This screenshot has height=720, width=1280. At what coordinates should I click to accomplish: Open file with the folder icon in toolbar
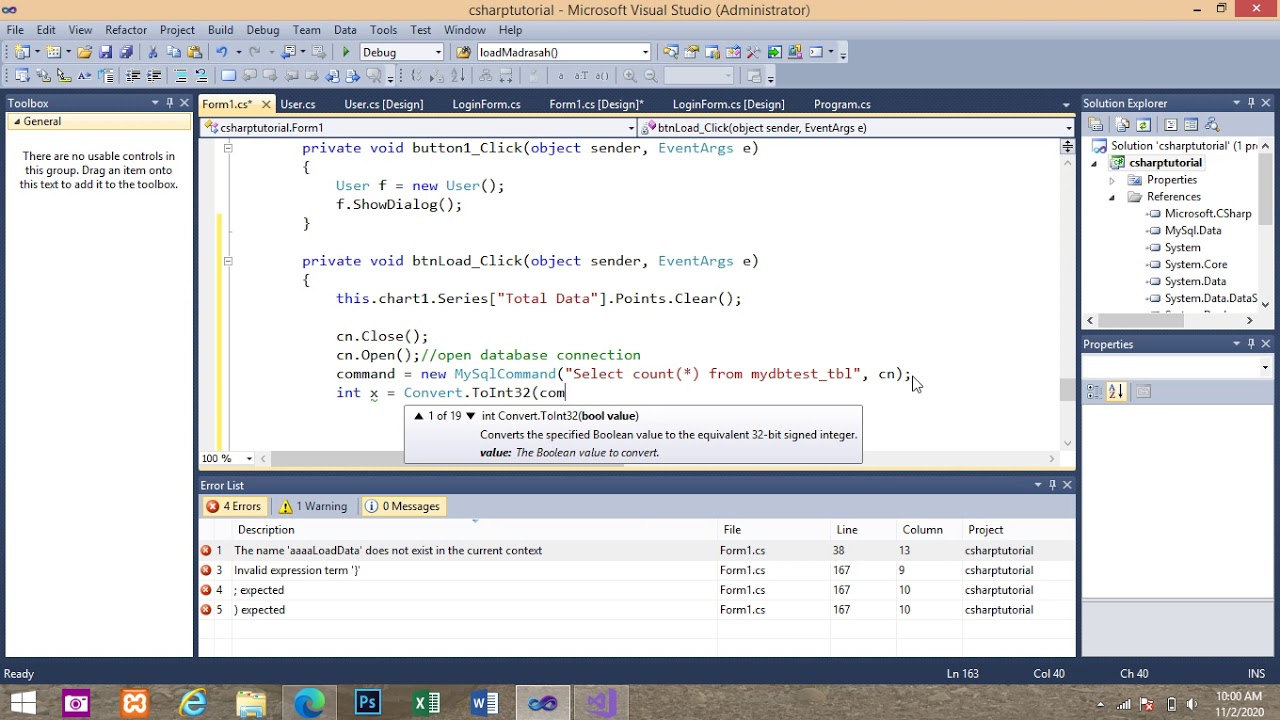pyautogui.click(x=84, y=52)
